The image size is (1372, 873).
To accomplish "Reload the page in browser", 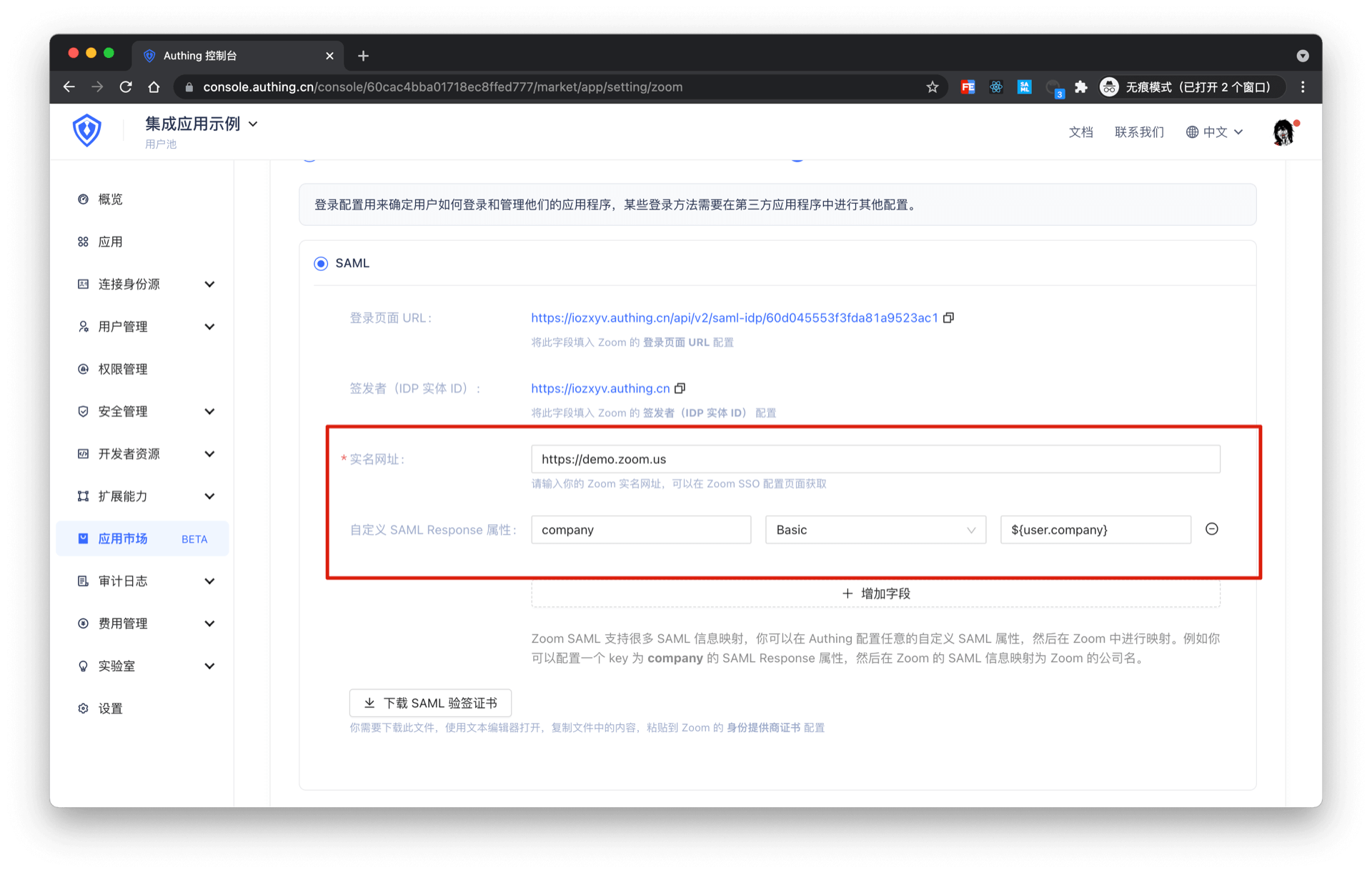I will pos(126,87).
